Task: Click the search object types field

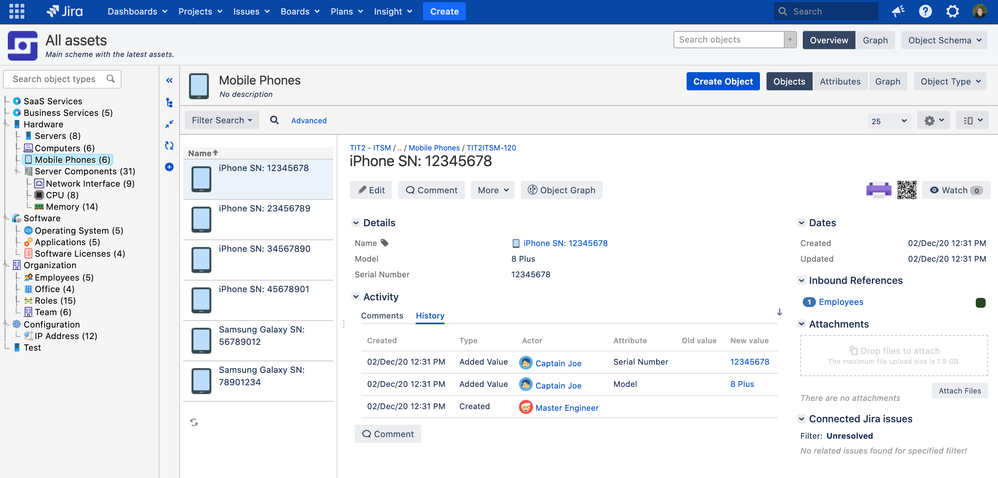Action: click(x=62, y=79)
